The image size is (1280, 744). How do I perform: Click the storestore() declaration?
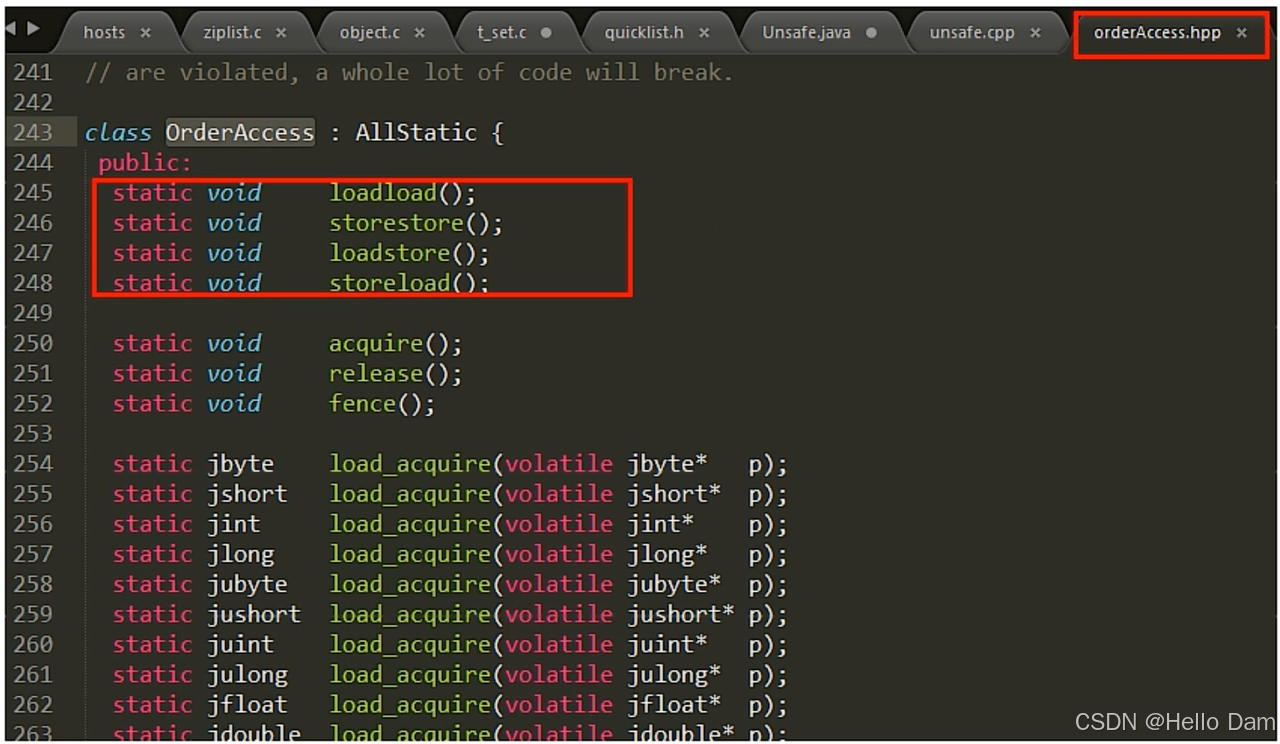[416, 222]
